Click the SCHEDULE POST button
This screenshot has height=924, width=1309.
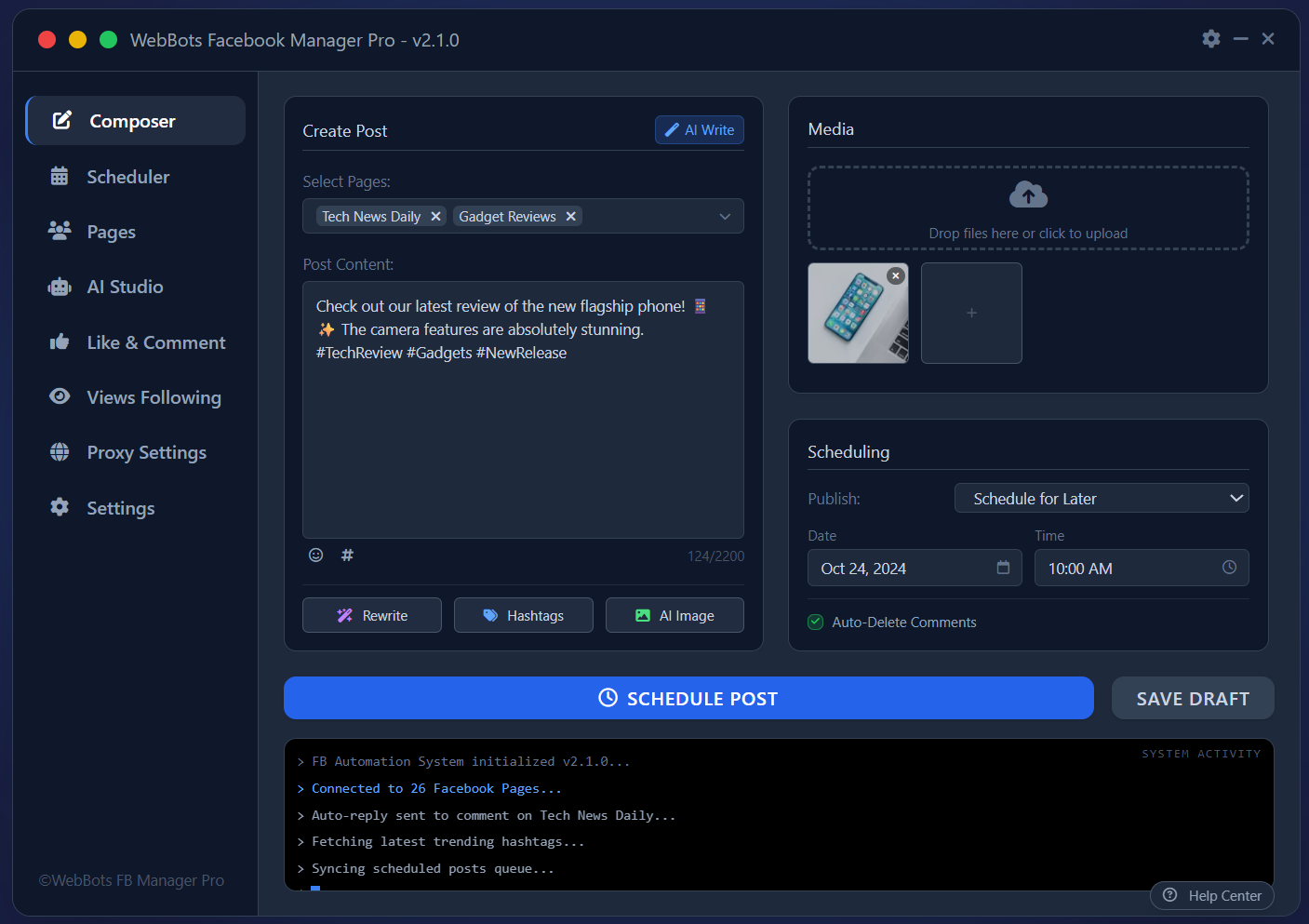click(x=688, y=698)
